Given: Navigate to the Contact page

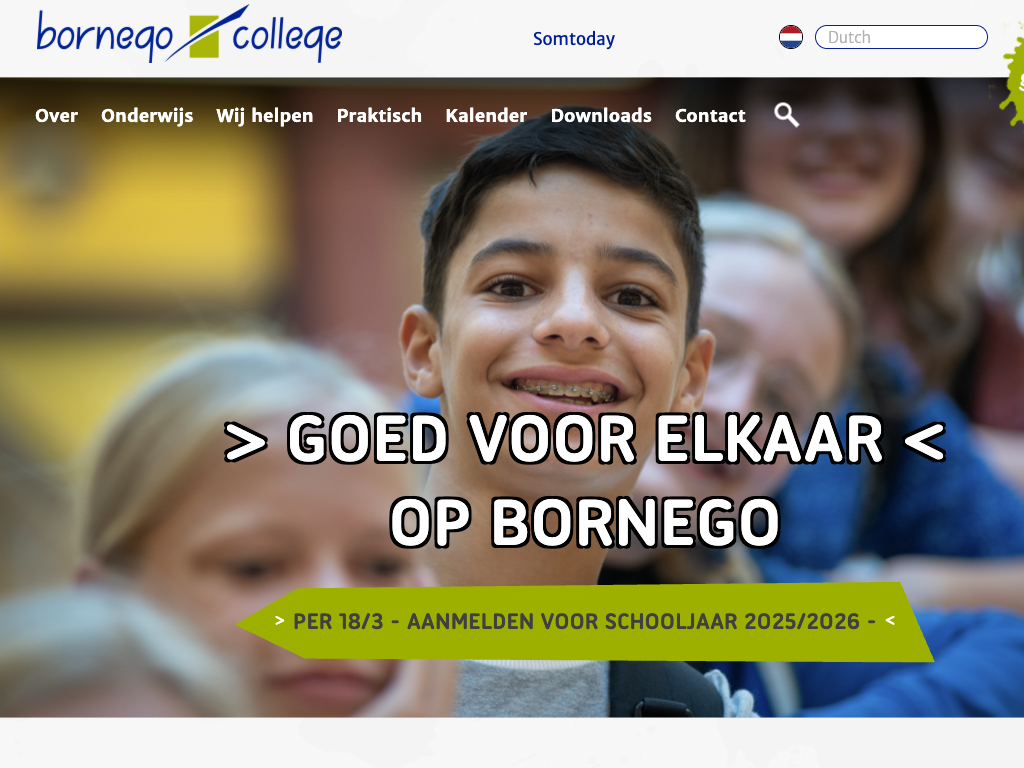Looking at the screenshot, I should [710, 116].
